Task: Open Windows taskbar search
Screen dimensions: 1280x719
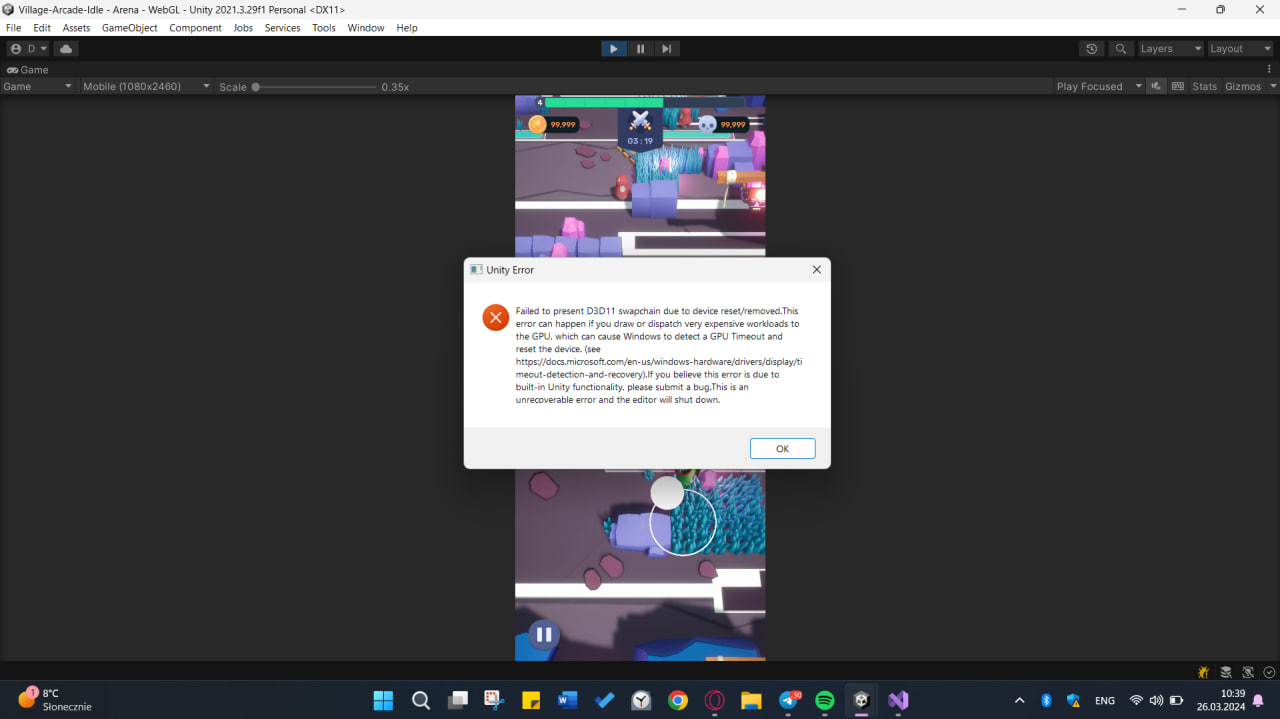Action: tap(421, 700)
